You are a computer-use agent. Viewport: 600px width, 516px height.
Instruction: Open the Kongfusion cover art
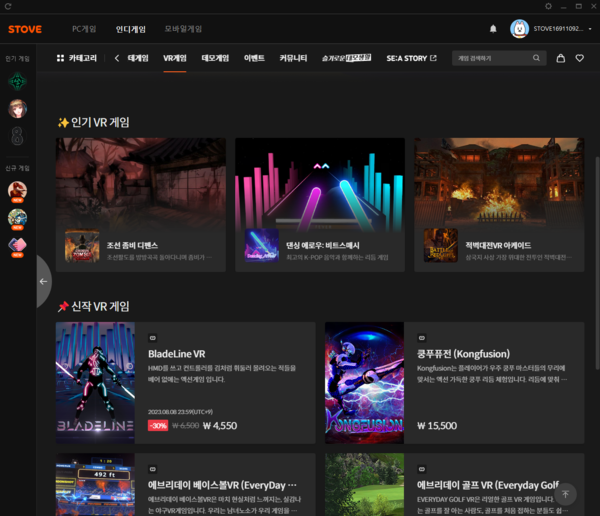[364, 383]
